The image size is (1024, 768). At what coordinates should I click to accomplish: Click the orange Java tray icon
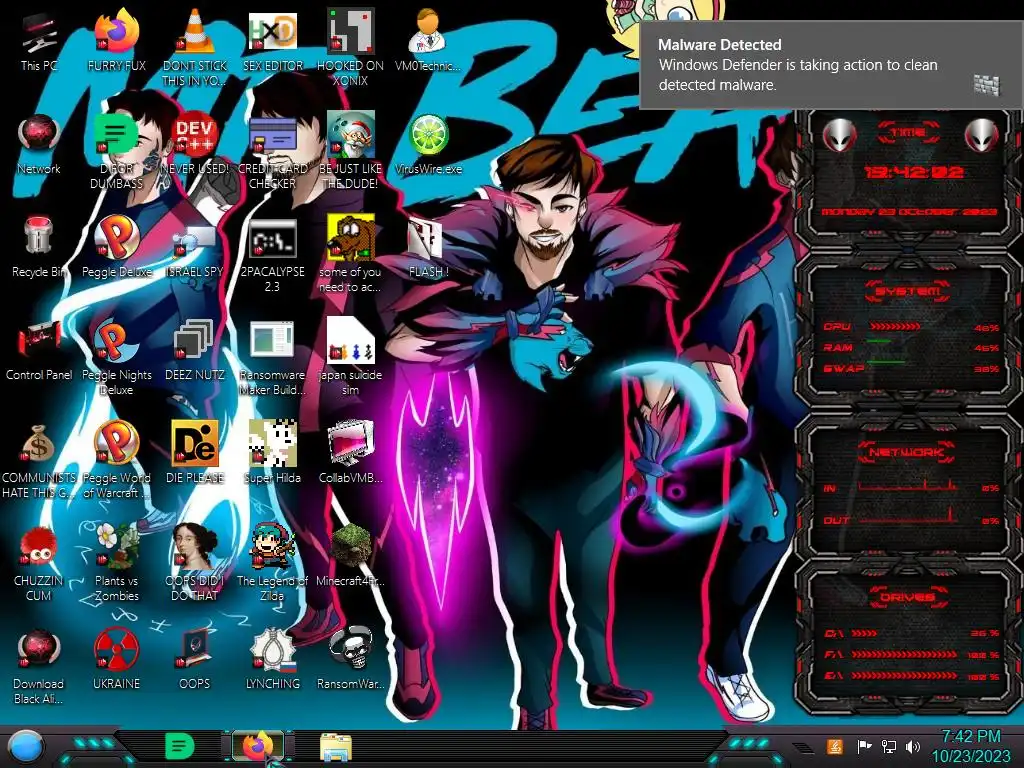click(x=835, y=746)
